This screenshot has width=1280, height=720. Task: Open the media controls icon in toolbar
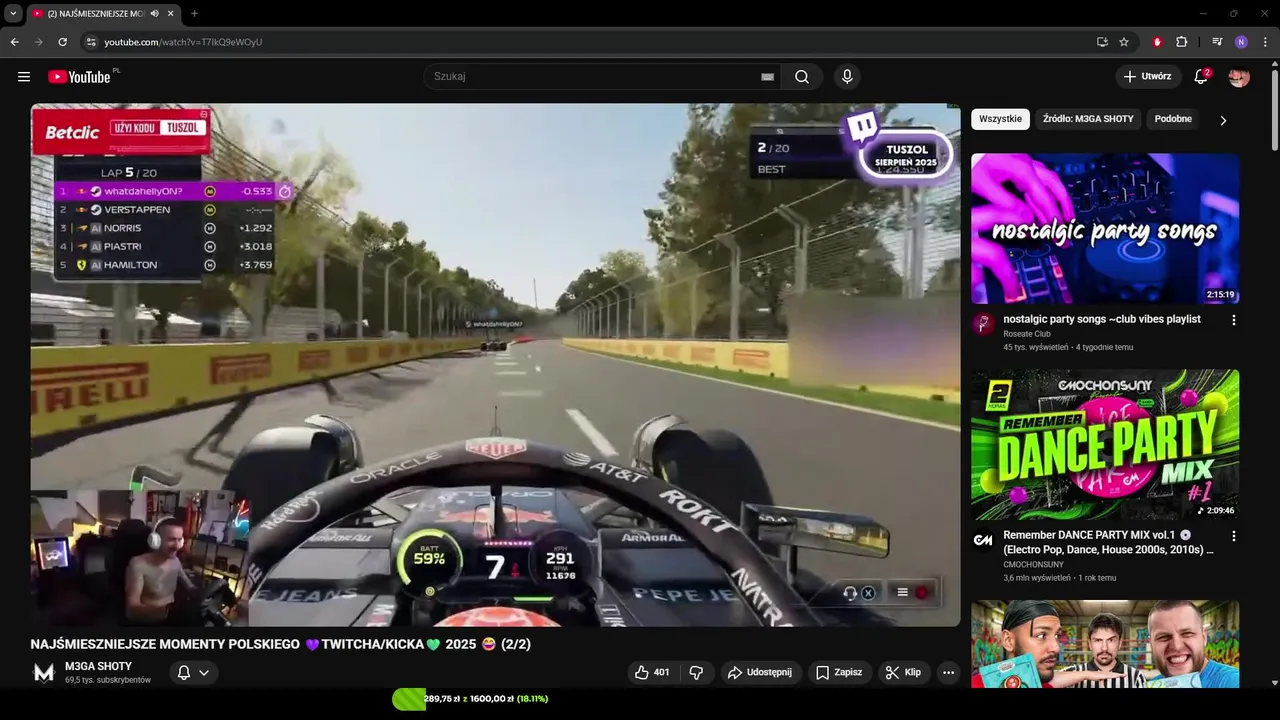click(x=1217, y=42)
